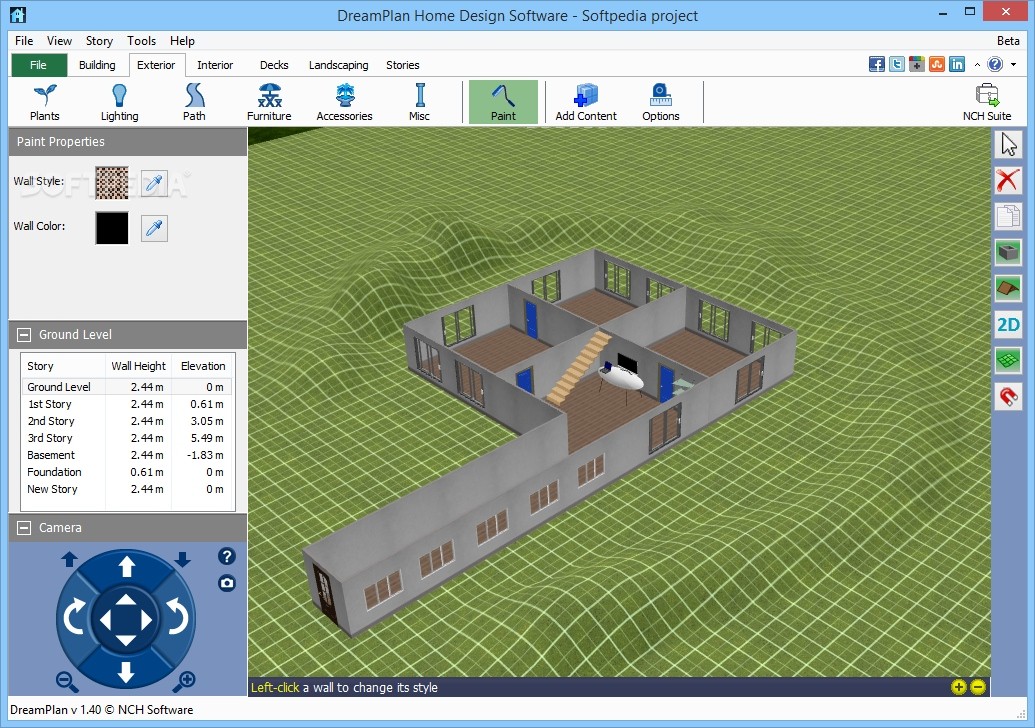Open the View menu
The image size is (1035, 728).
pos(59,41)
